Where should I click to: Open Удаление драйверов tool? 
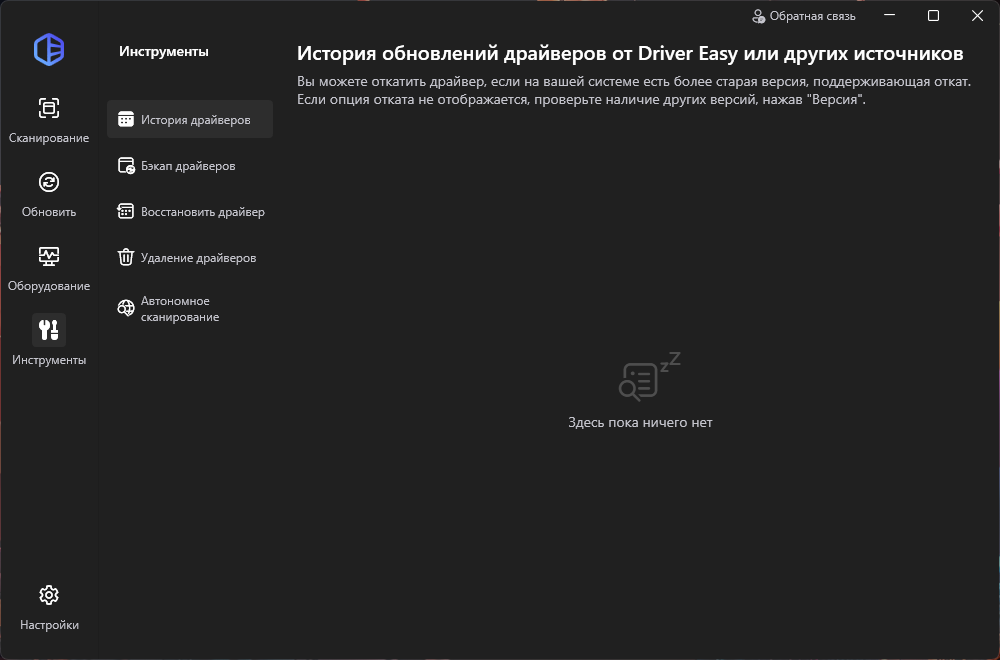[x=190, y=258]
